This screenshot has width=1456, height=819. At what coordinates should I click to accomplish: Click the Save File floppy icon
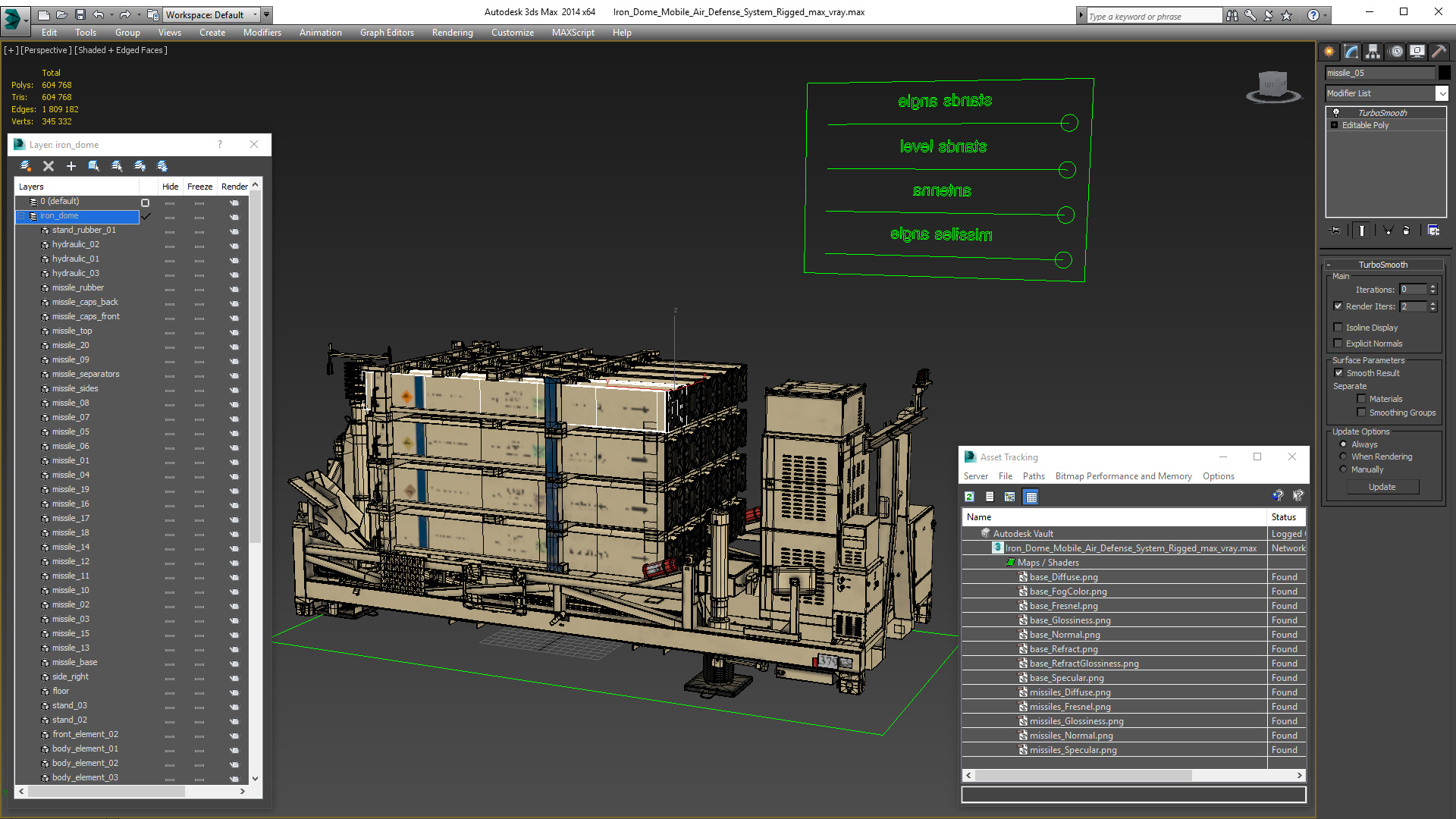tap(79, 14)
